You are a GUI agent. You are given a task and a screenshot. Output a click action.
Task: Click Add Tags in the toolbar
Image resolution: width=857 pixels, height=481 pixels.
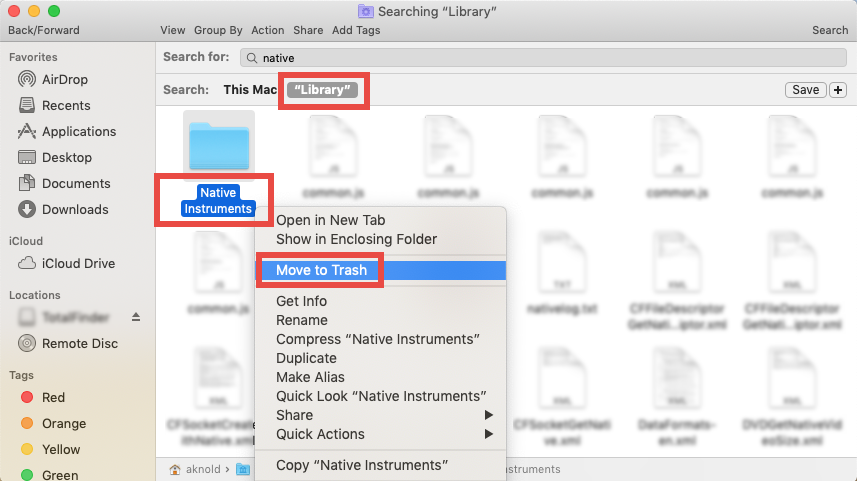(356, 31)
